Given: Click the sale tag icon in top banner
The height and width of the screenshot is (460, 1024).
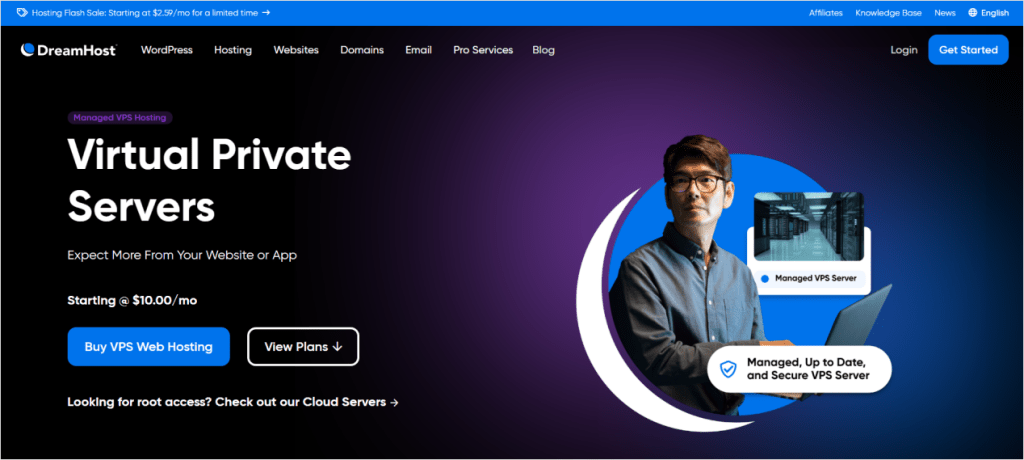Looking at the screenshot, I should (x=22, y=12).
